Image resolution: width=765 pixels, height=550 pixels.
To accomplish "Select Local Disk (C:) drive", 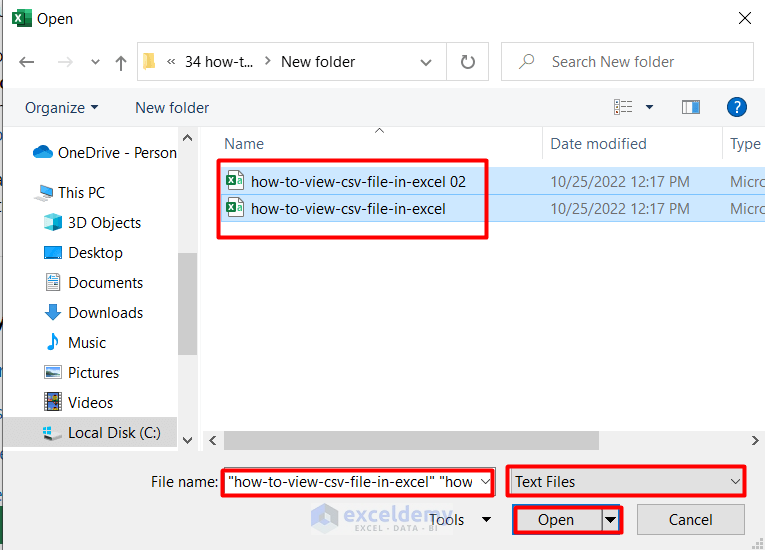I will click(x=114, y=433).
